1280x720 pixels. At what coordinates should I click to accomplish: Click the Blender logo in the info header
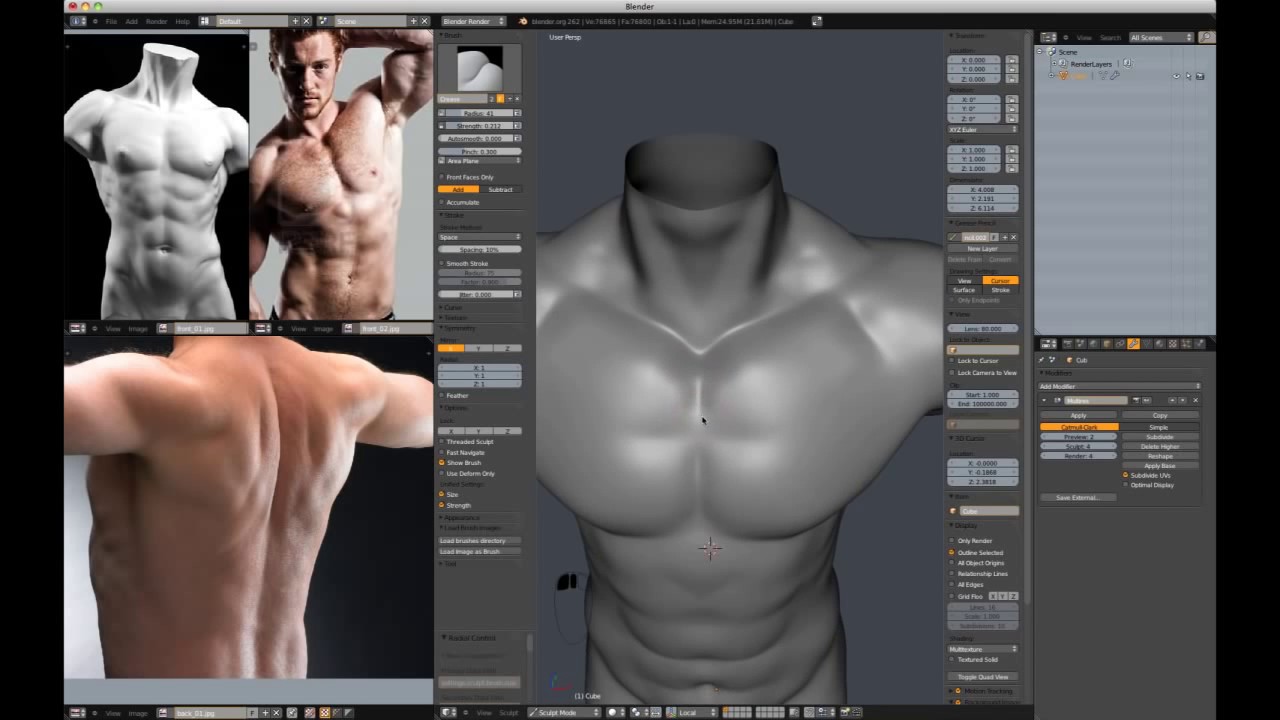point(523,21)
